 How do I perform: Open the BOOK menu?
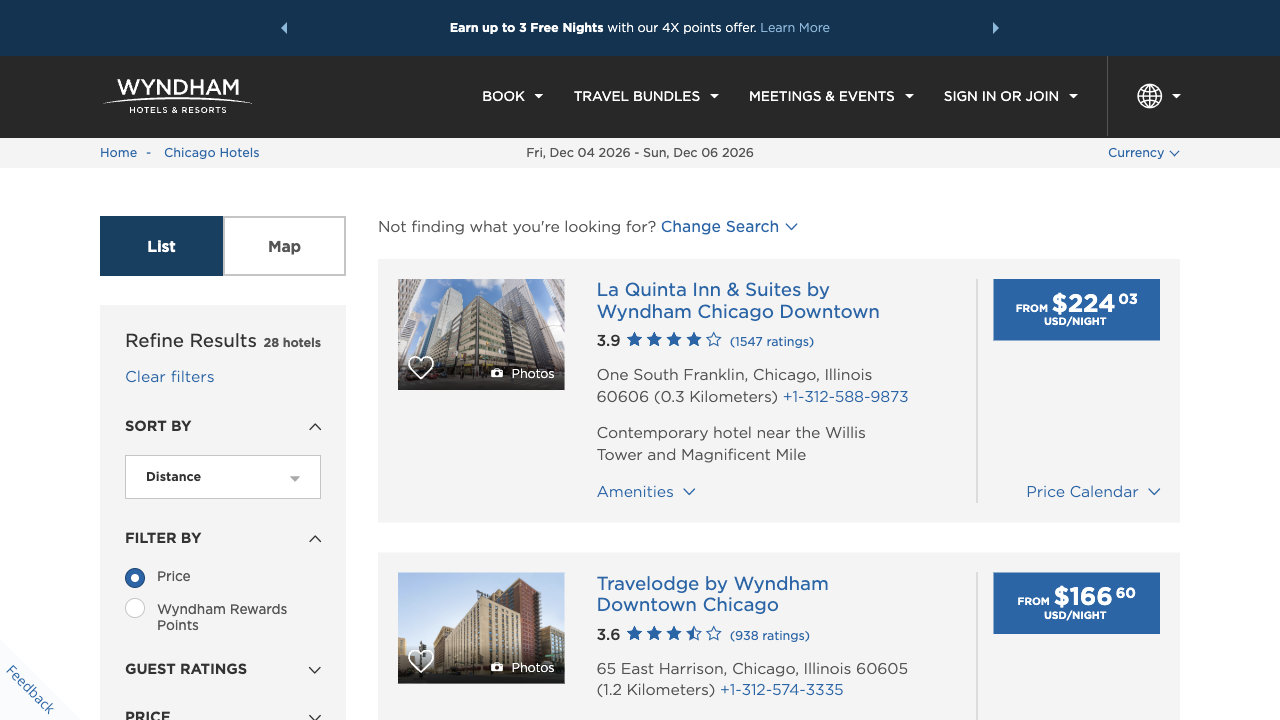point(512,96)
